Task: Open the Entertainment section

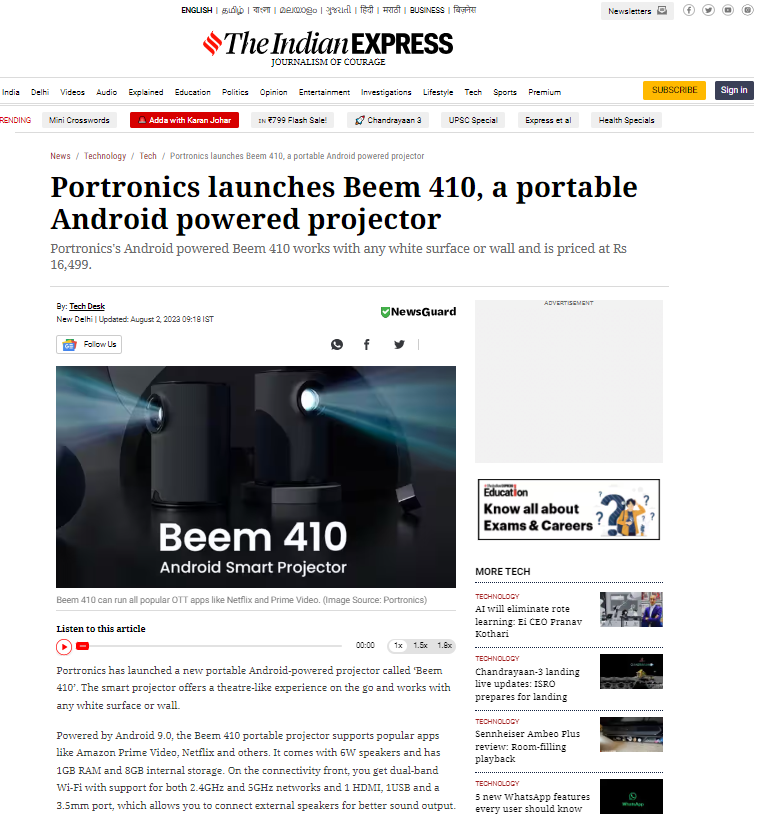Action: (324, 92)
